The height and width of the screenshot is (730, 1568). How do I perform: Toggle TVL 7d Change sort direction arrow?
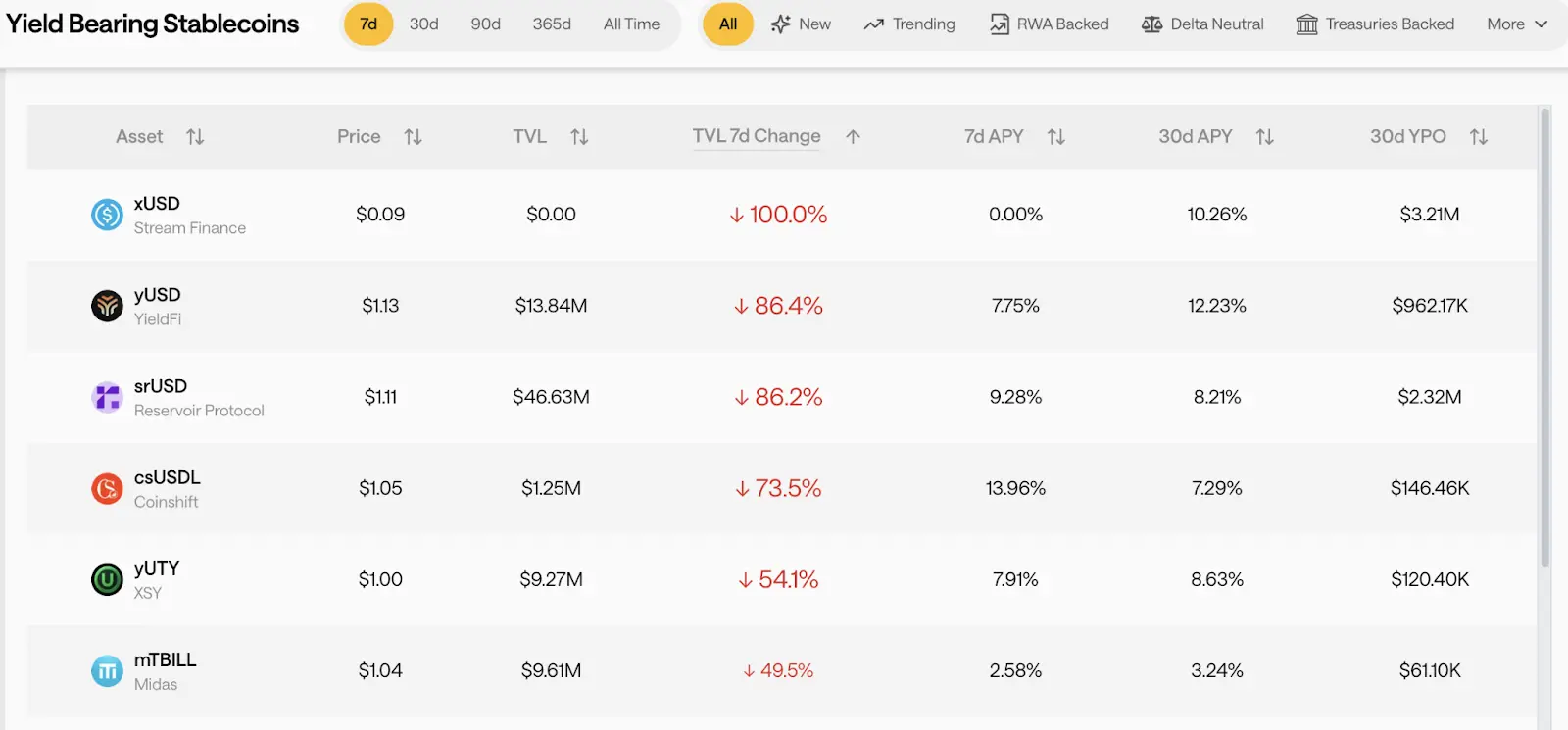(853, 137)
